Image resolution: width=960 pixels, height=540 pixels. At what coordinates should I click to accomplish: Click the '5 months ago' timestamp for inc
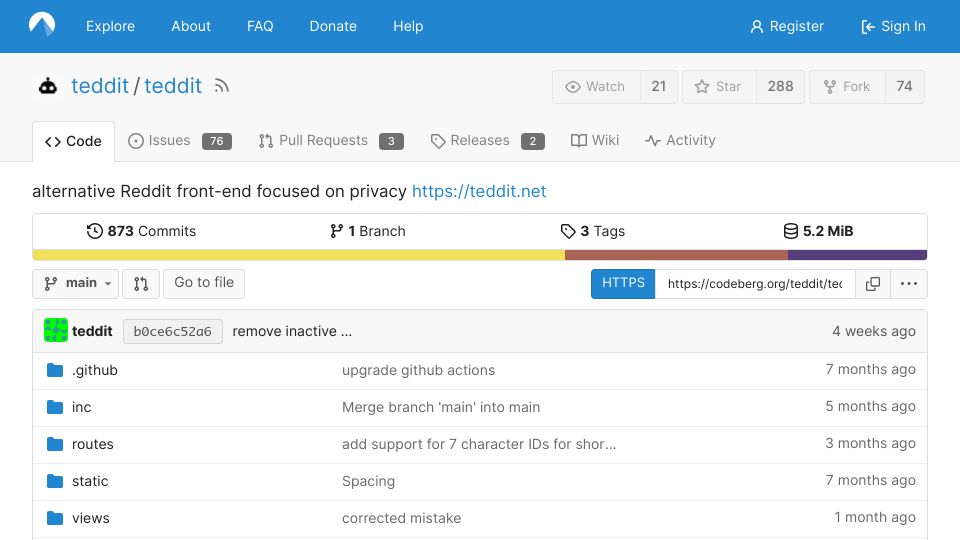coord(870,407)
